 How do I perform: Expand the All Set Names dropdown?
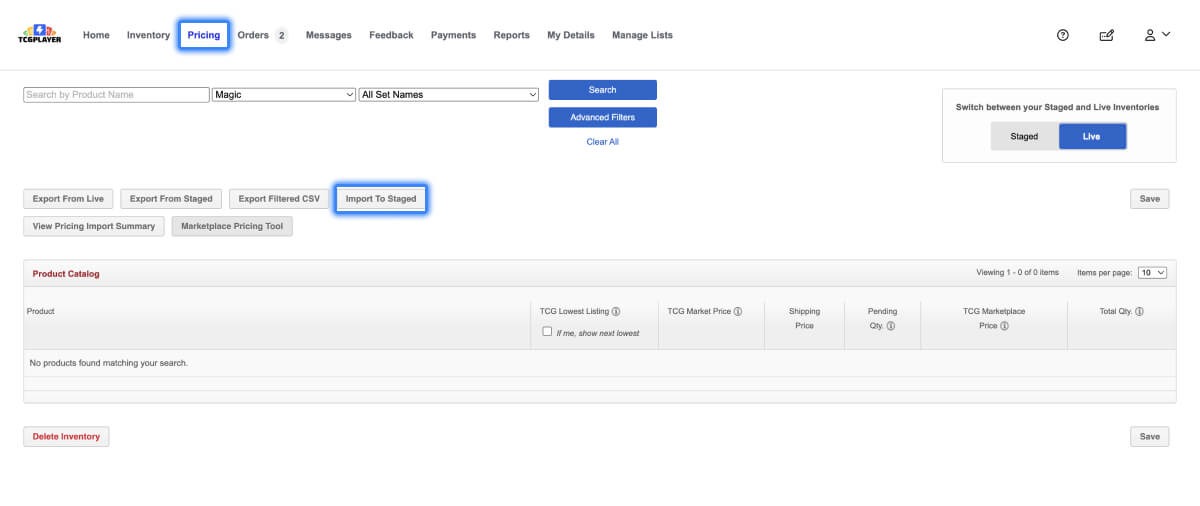449,95
